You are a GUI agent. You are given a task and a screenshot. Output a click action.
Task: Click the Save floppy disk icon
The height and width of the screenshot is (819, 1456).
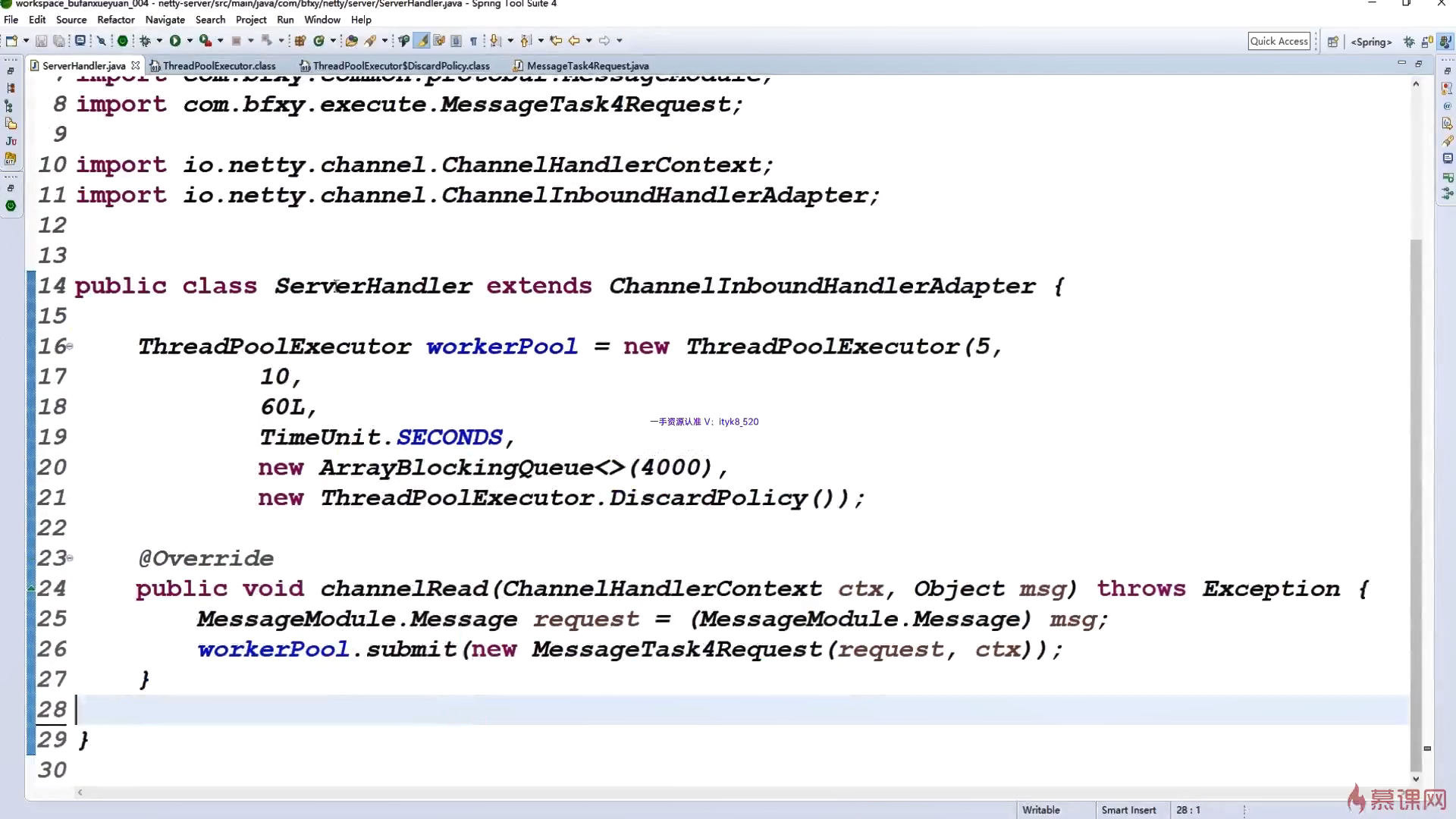tap(42, 41)
